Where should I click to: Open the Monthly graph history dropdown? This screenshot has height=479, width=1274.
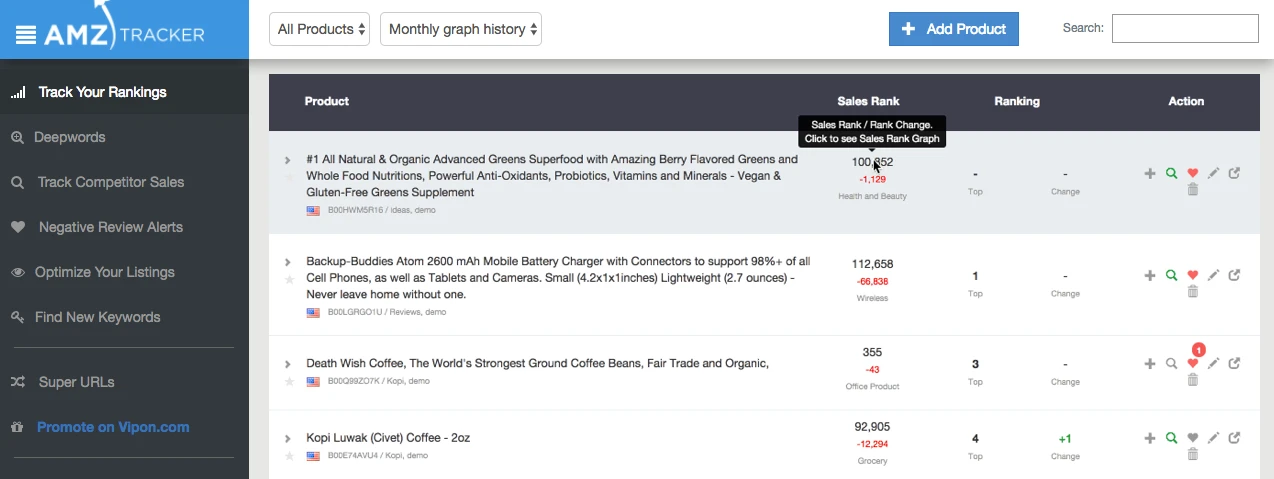461,29
